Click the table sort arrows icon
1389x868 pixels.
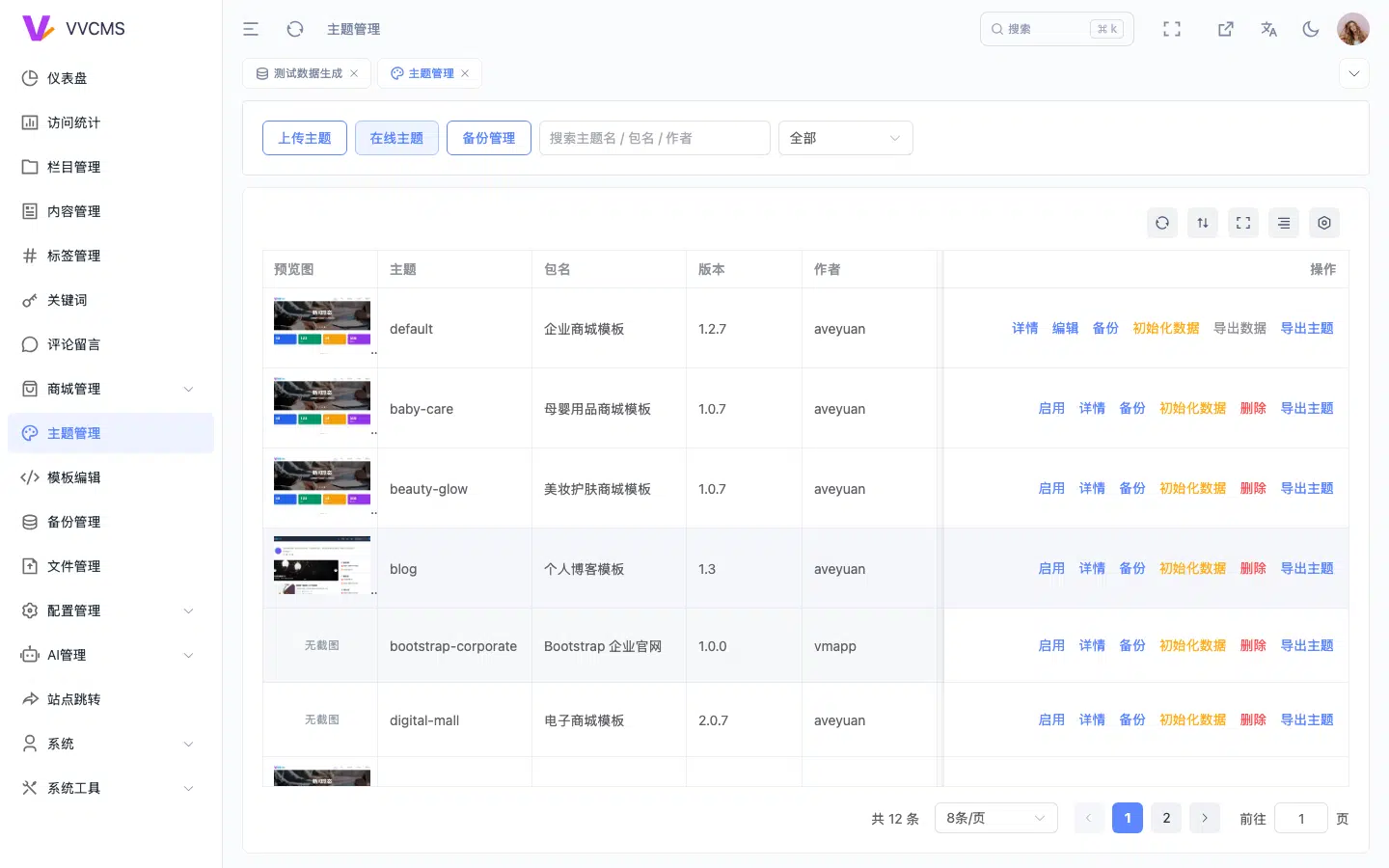(x=1203, y=223)
